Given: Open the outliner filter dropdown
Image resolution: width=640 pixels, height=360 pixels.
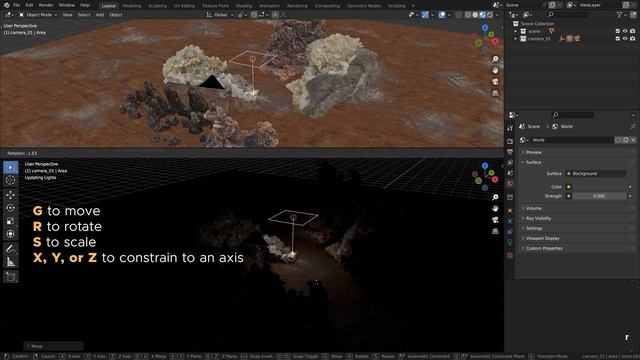Looking at the screenshot, I should (x=621, y=15).
